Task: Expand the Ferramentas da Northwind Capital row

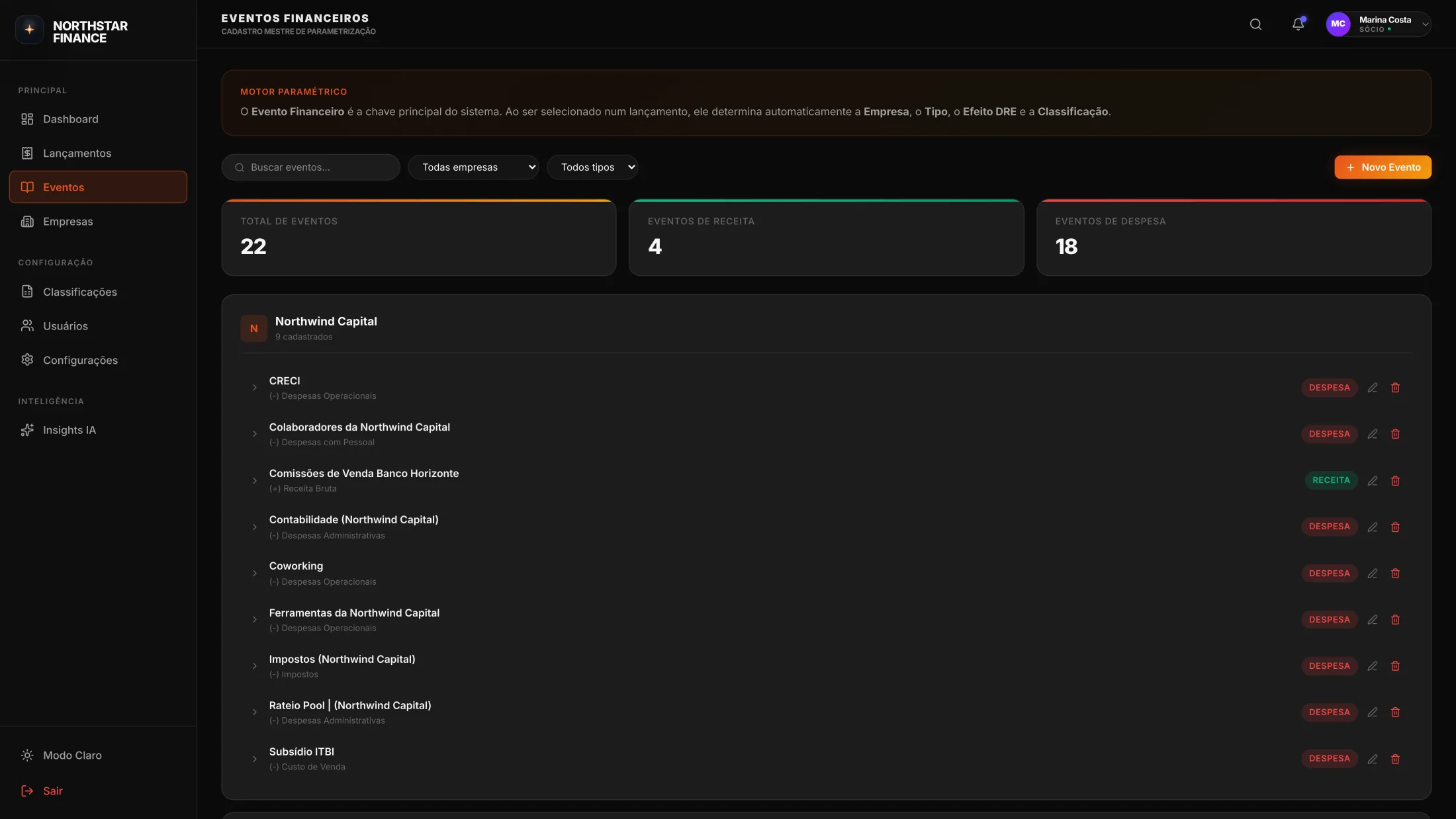Action: click(254, 620)
